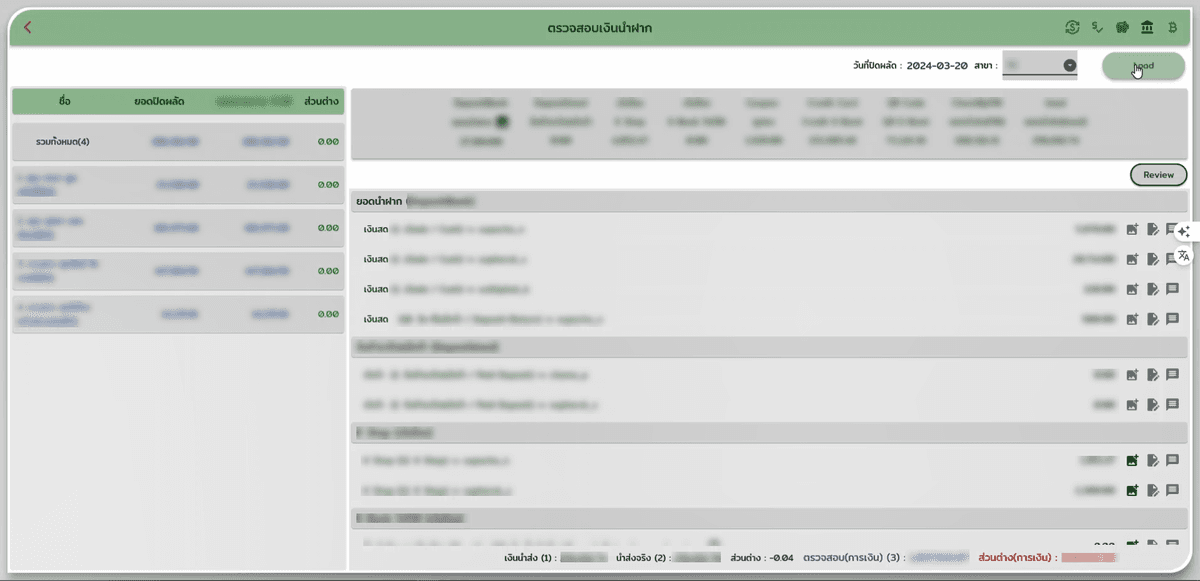The image size is (1200, 581).
Task: Click the red ส่วนต่าง(การเงิน) footer label
Action: [1016, 556]
